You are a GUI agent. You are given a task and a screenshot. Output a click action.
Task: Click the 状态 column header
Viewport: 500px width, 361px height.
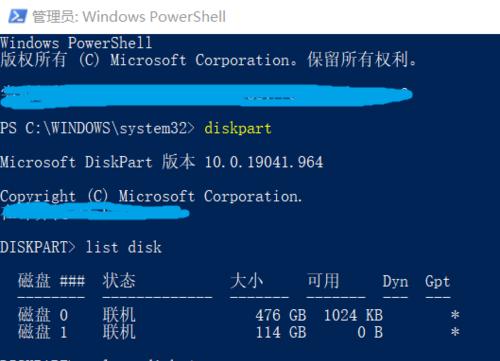coord(119,280)
